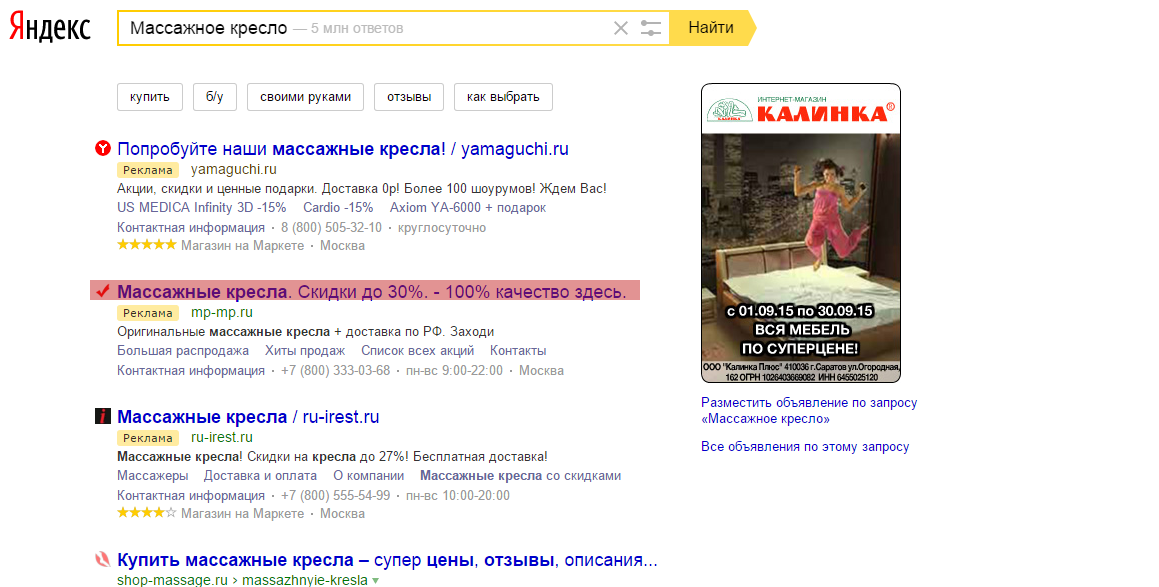The width and height of the screenshot is (1159, 587).
Task: Click "Большая распродажа" sitelink
Action: (x=183, y=351)
